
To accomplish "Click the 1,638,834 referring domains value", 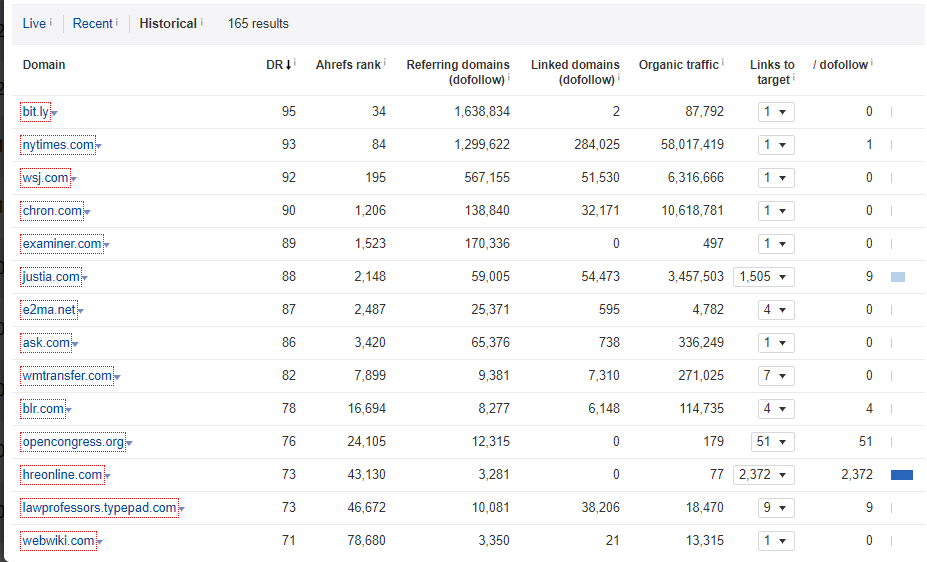I will click(x=482, y=112).
